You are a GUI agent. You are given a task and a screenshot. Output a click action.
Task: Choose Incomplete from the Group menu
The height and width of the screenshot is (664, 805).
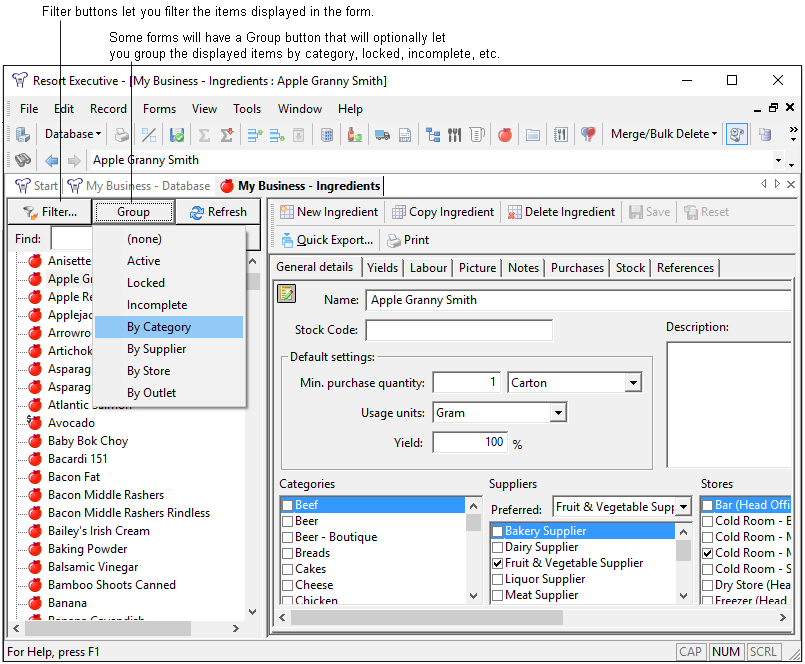[x=169, y=305]
